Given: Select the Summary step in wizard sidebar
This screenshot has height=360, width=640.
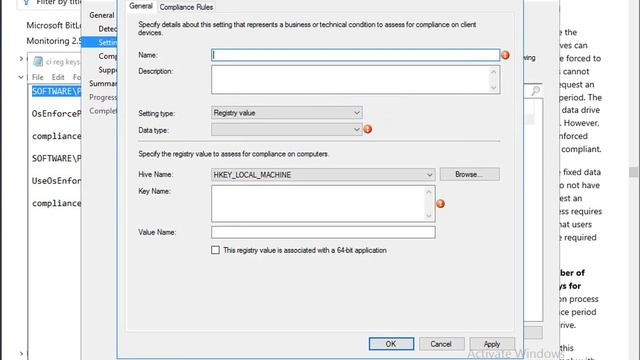Looking at the screenshot, I should coord(103,83).
